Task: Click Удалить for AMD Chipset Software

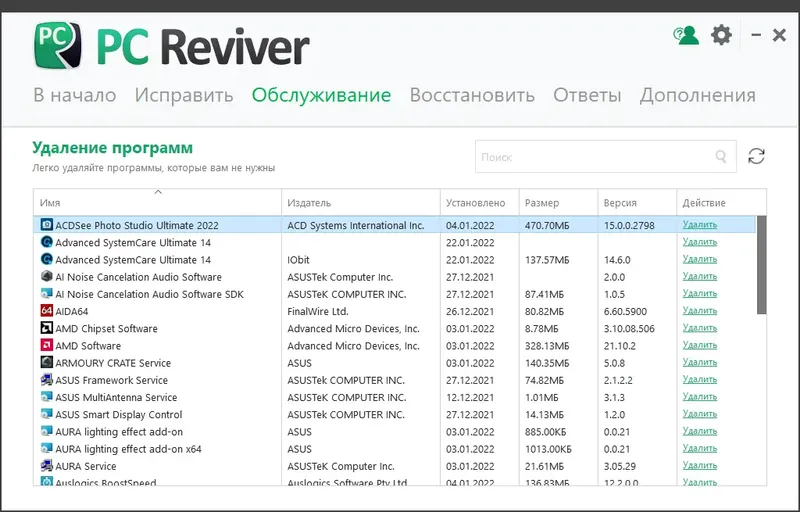Action: coord(700,328)
